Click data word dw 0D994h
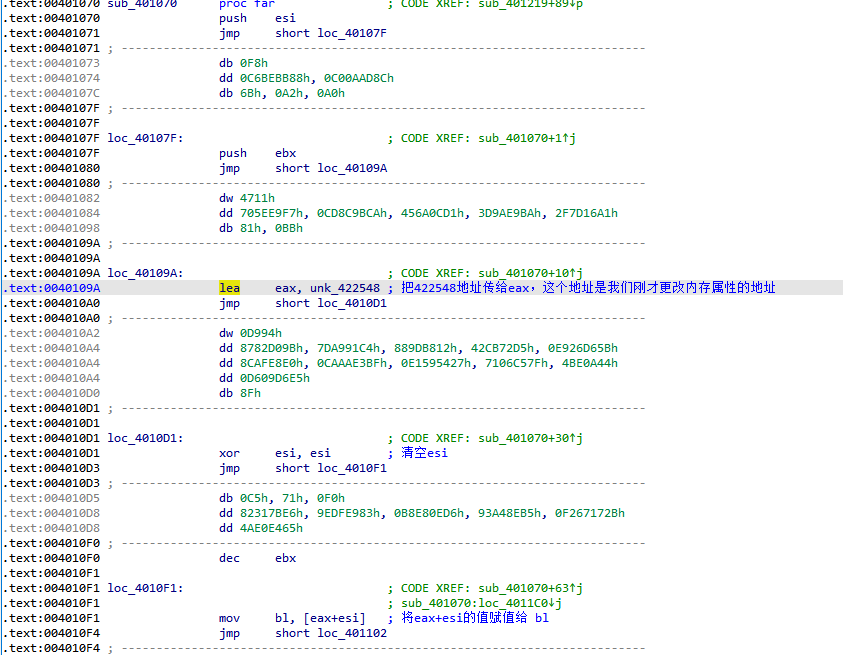The height and width of the screenshot is (655, 843). tap(250, 333)
